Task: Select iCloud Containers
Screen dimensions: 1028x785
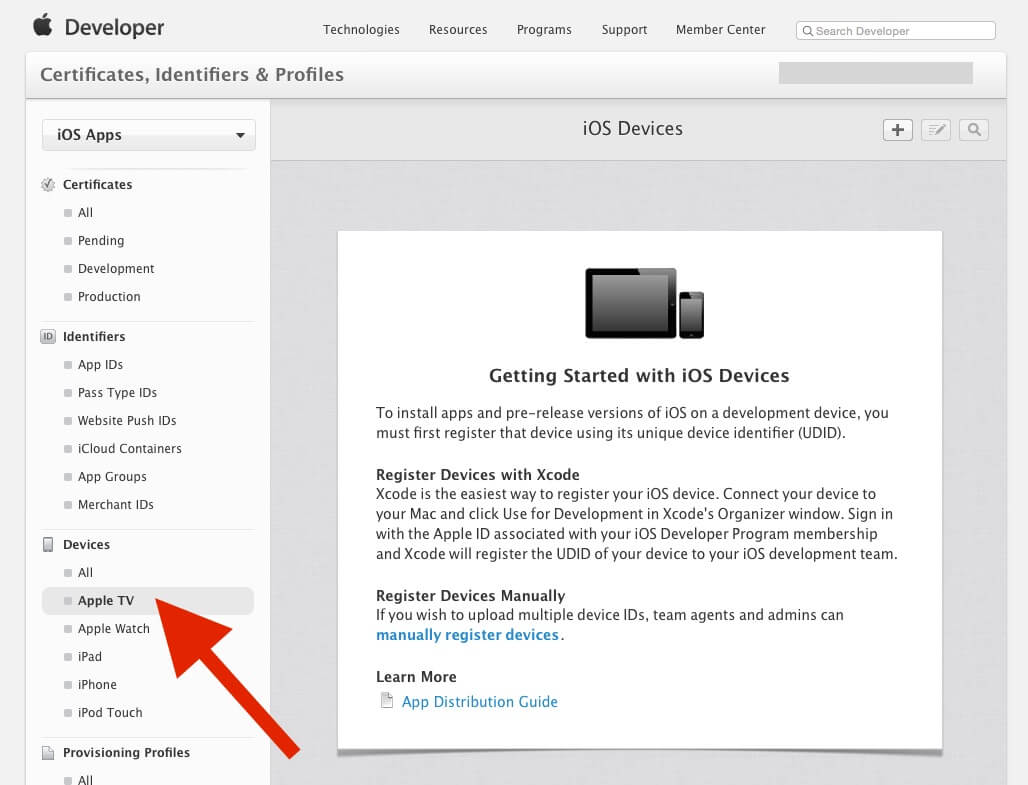Action: point(130,449)
